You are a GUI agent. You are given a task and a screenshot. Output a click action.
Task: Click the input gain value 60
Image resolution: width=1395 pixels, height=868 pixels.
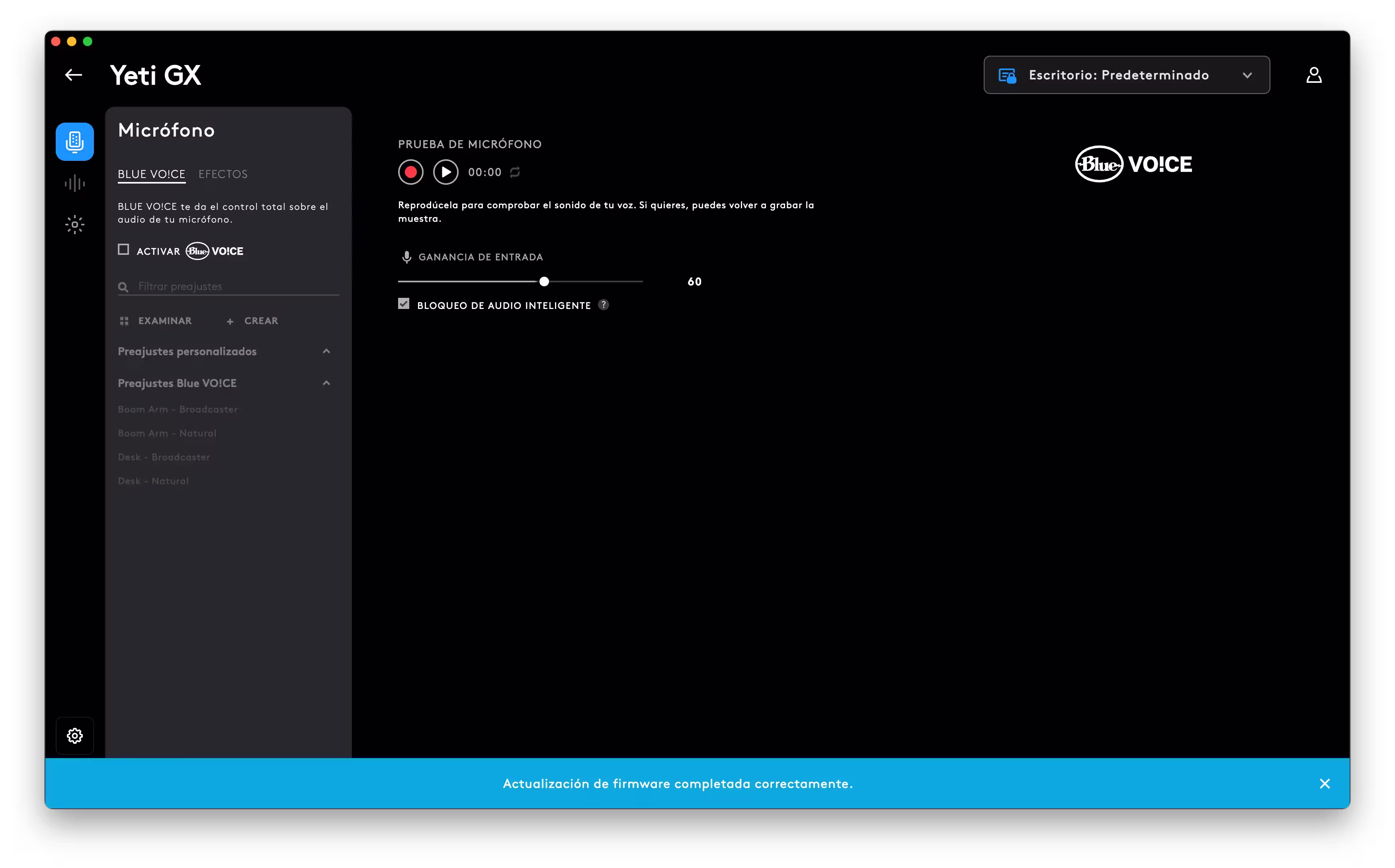pyautogui.click(x=694, y=282)
